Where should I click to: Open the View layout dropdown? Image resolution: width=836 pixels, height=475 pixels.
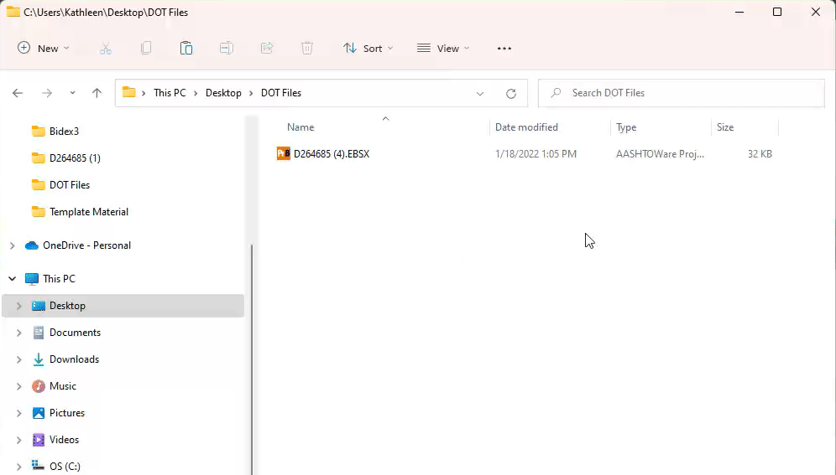(x=443, y=49)
